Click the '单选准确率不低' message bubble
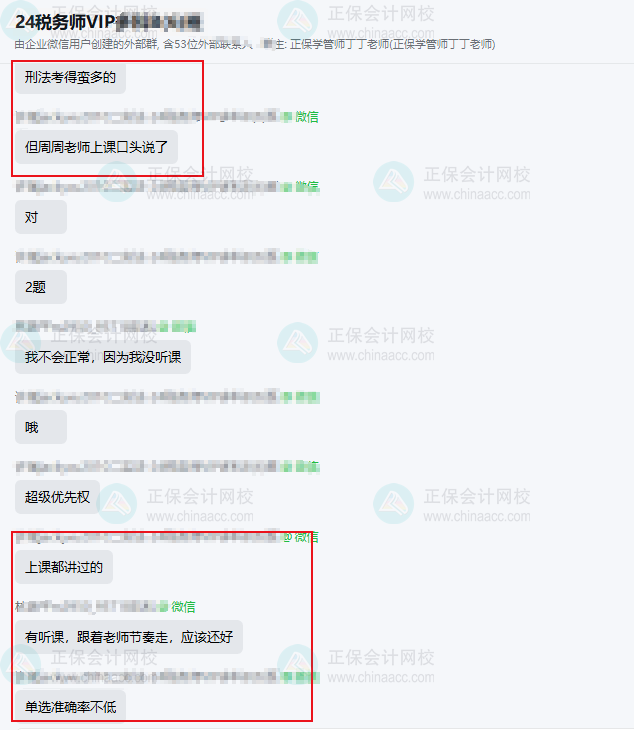 (x=70, y=707)
